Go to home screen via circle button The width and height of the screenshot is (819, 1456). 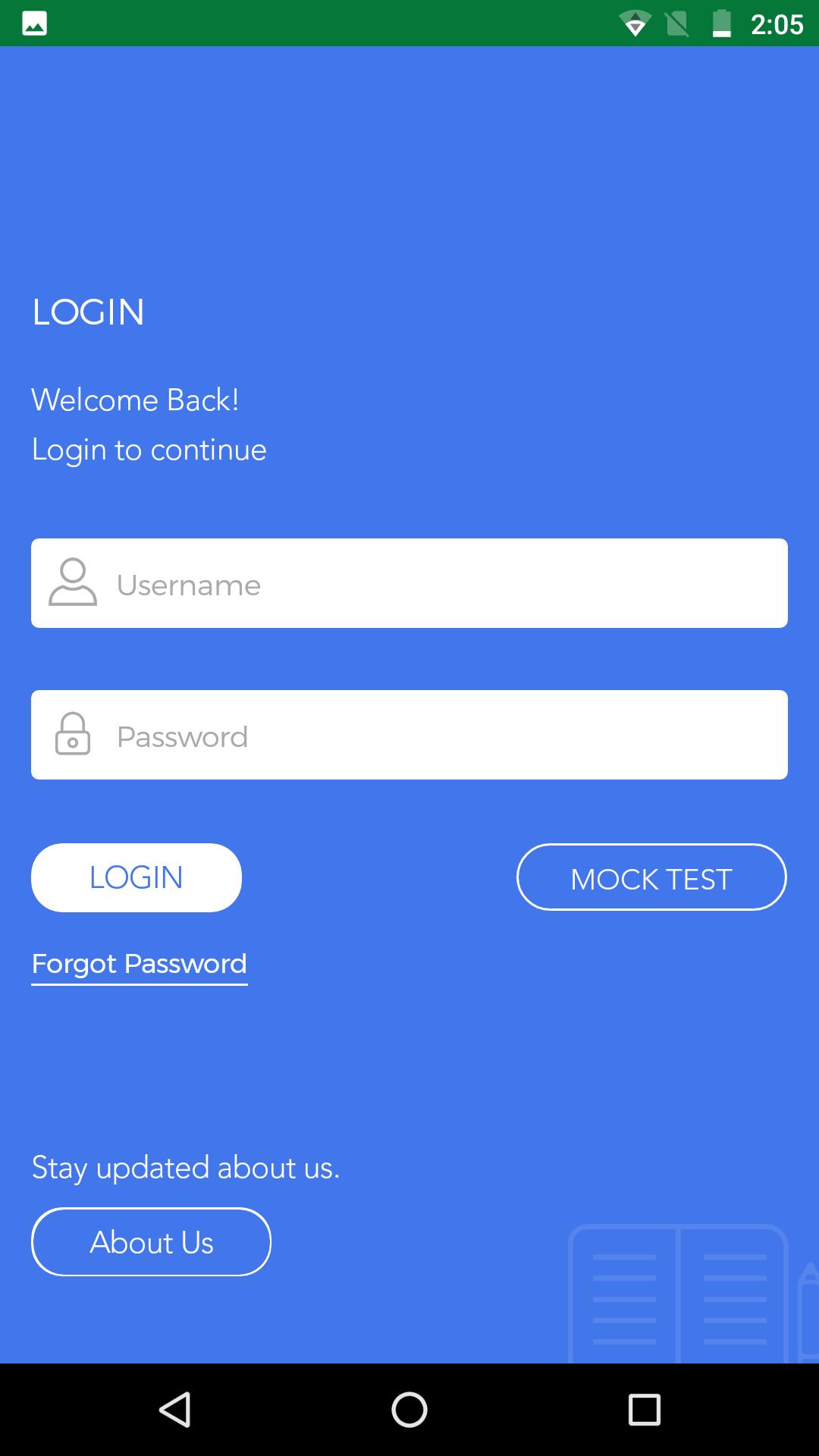(x=409, y=1410)
